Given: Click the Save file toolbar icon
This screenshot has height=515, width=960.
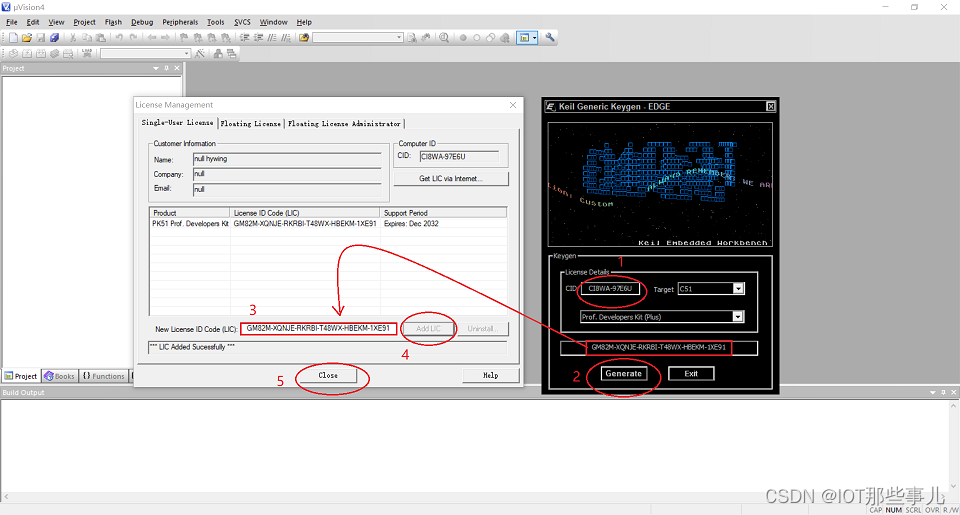Looking at the screenshot, I should point(41,37).
